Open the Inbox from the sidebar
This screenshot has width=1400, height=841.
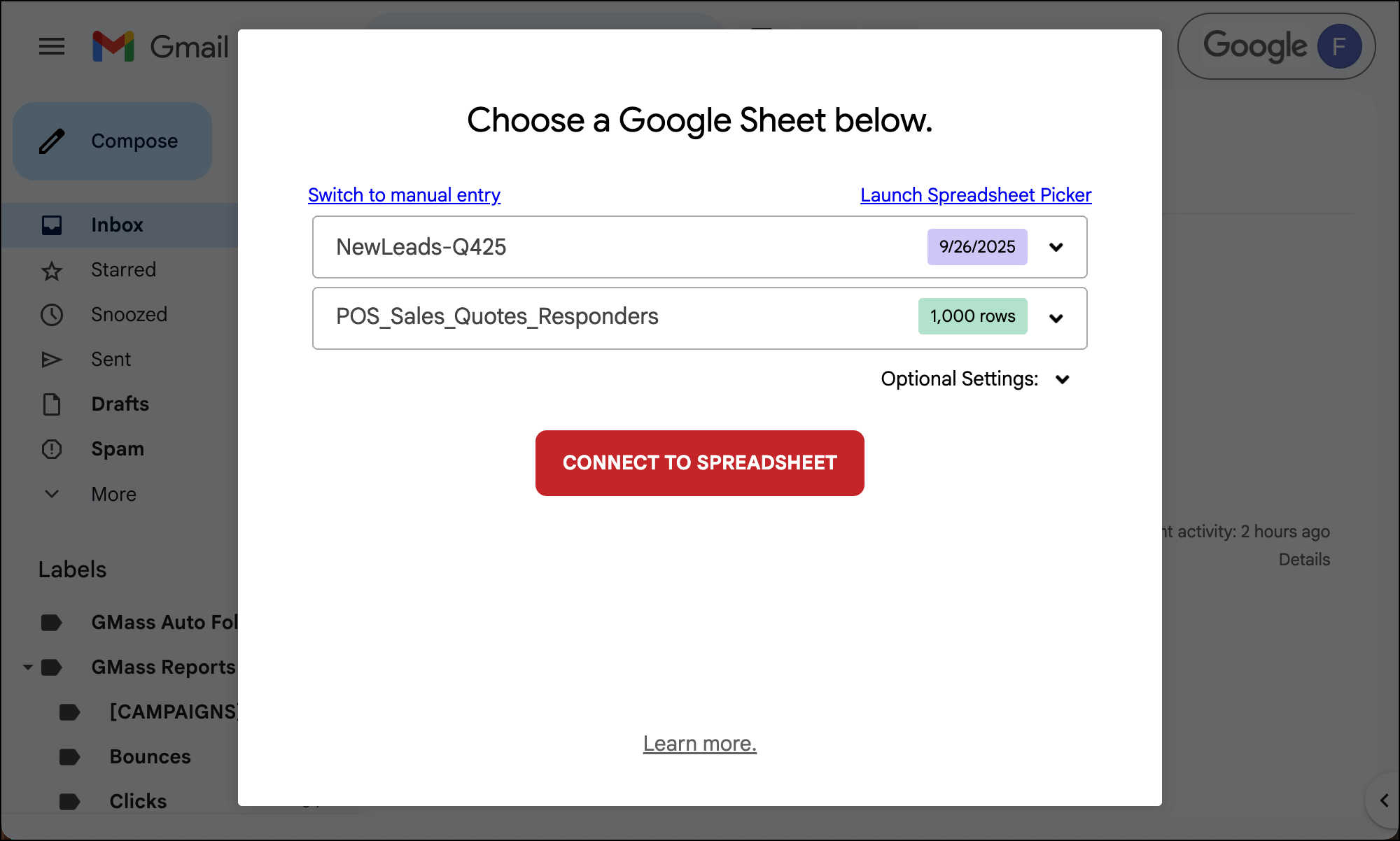tap(117, 225)
